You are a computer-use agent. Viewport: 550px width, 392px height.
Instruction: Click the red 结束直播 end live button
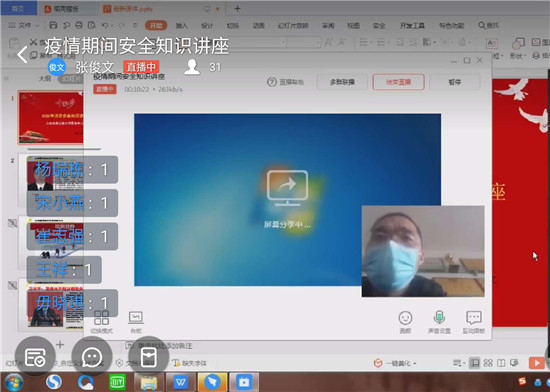398,82
